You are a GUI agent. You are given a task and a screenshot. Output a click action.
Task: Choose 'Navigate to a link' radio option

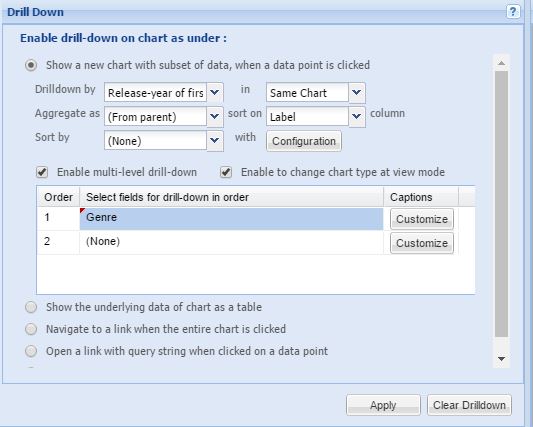pos(31,329)
